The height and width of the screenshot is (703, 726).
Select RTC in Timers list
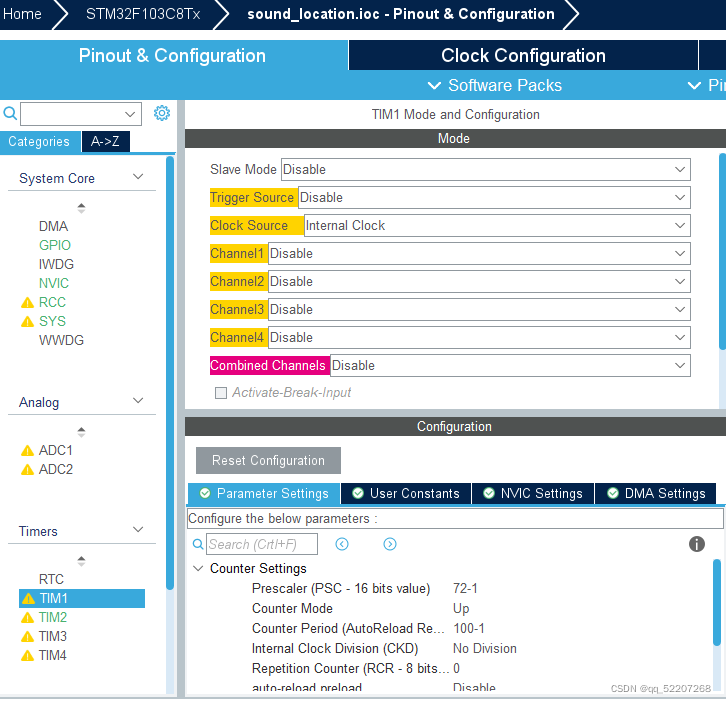(51, 579)
